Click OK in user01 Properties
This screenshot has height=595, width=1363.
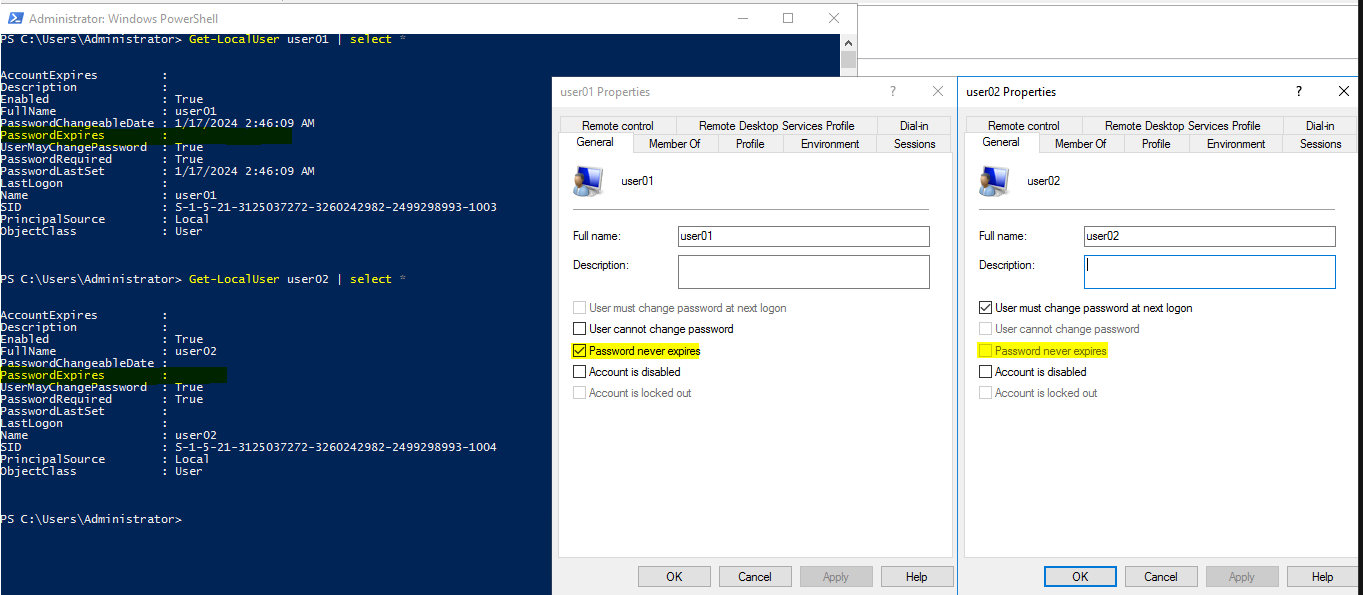pos(674,577)
